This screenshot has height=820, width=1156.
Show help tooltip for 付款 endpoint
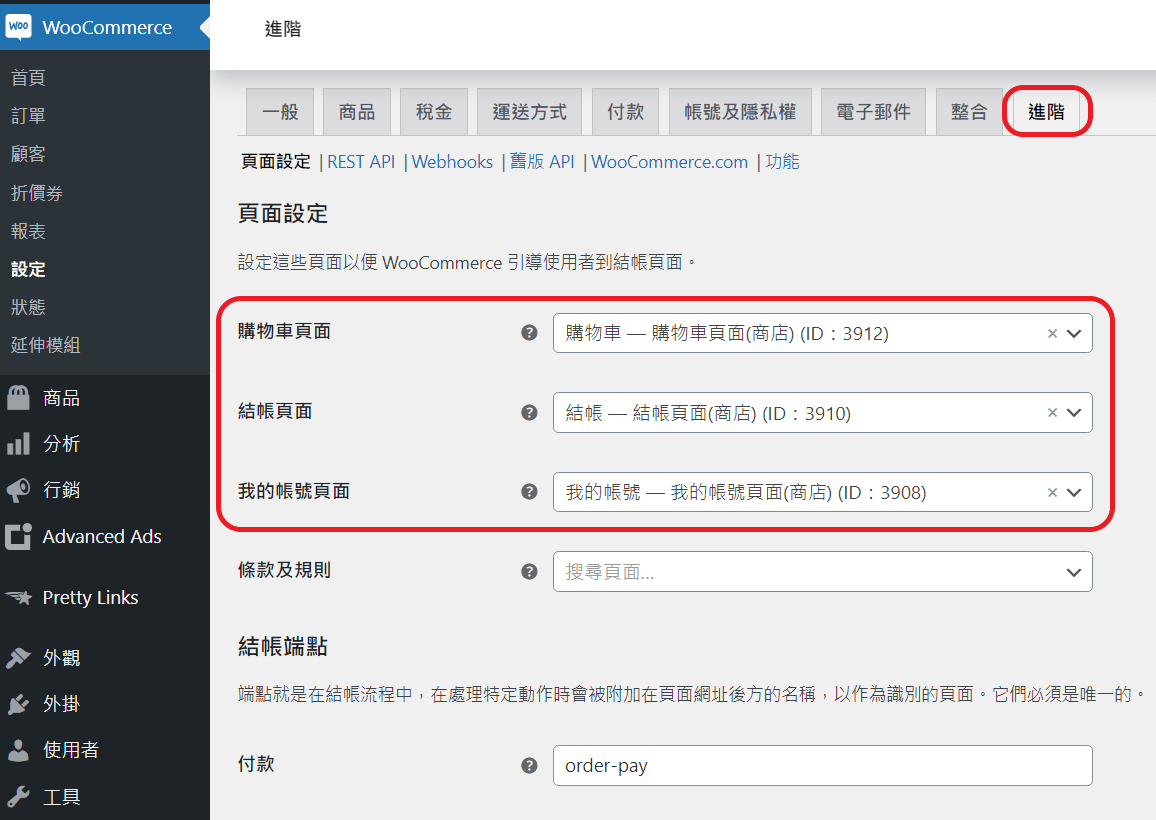(529, 765)
